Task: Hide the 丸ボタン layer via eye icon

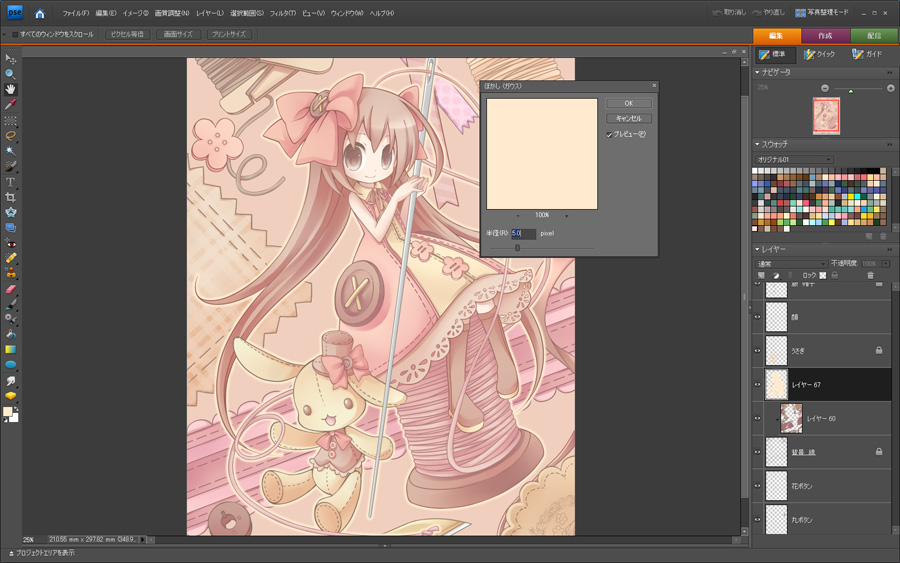Action: [757, 520]
